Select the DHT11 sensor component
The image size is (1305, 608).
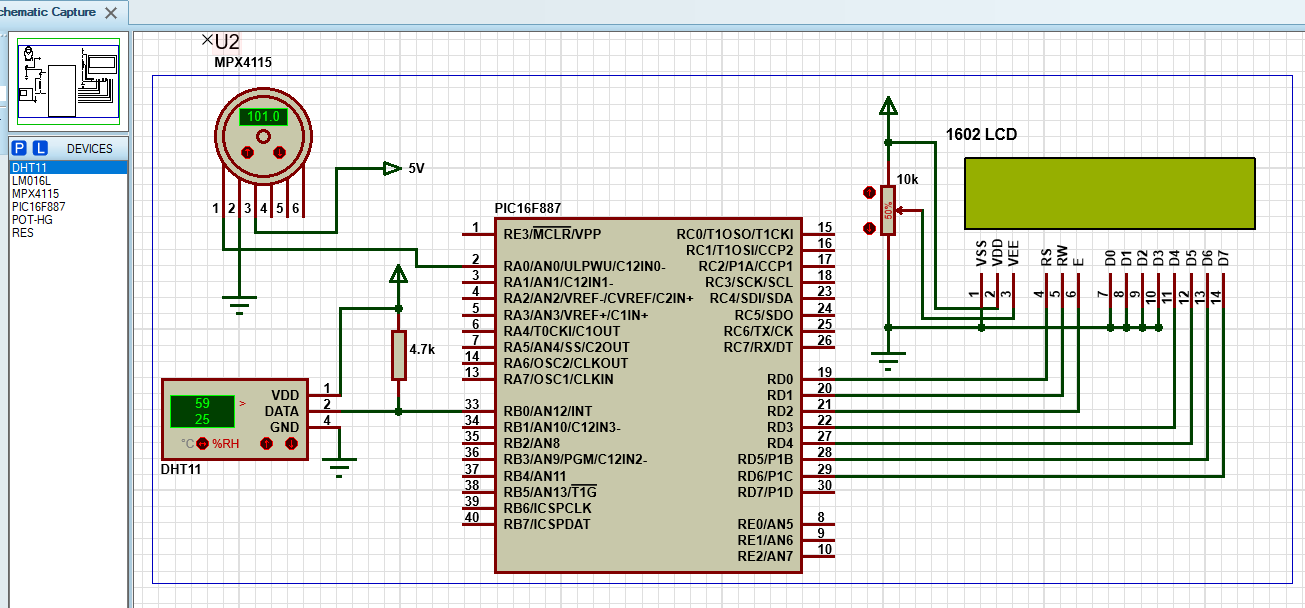235,415
